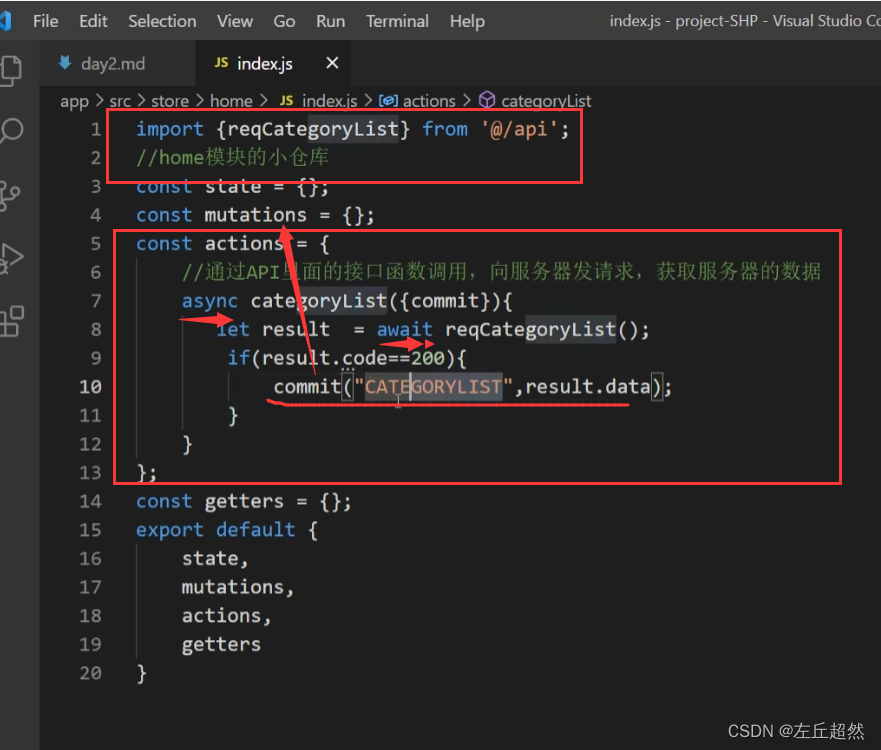Click 'CATEGORYLIST' string on line 10
Image resolution: width=881 pixels, height=750 pixels.
[x=433, y=387]
